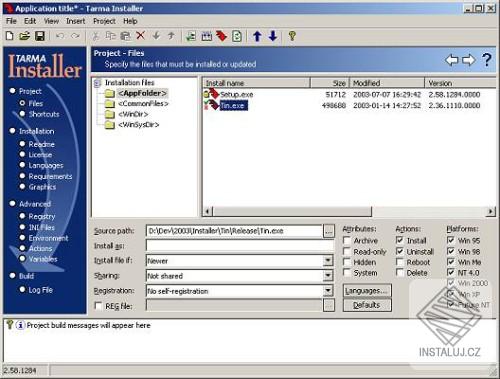Click the Paste toolbar icon
The image size is (500, 379).
pyautogui.click(x=125, y=36)
